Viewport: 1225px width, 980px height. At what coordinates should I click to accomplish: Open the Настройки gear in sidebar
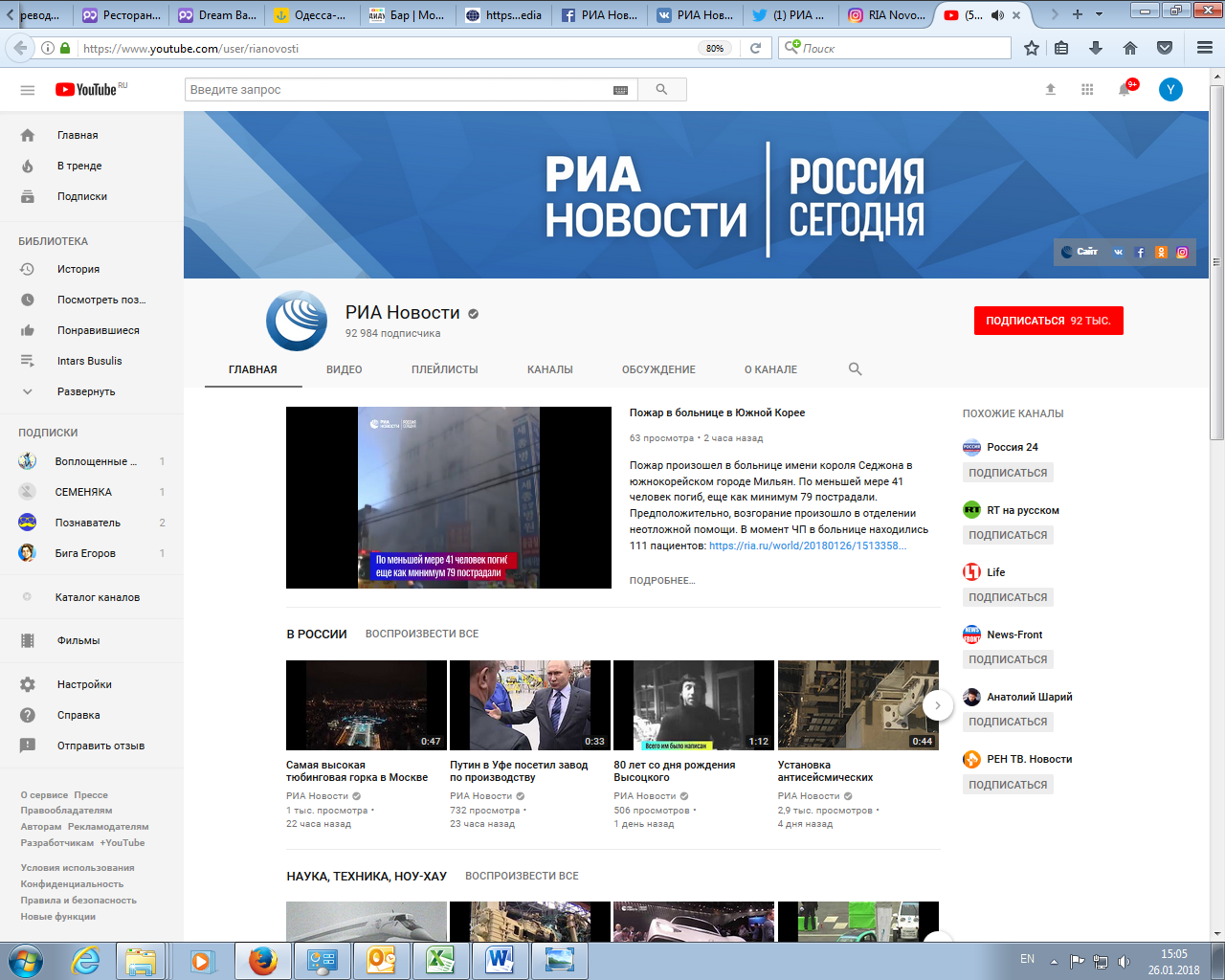28,684
